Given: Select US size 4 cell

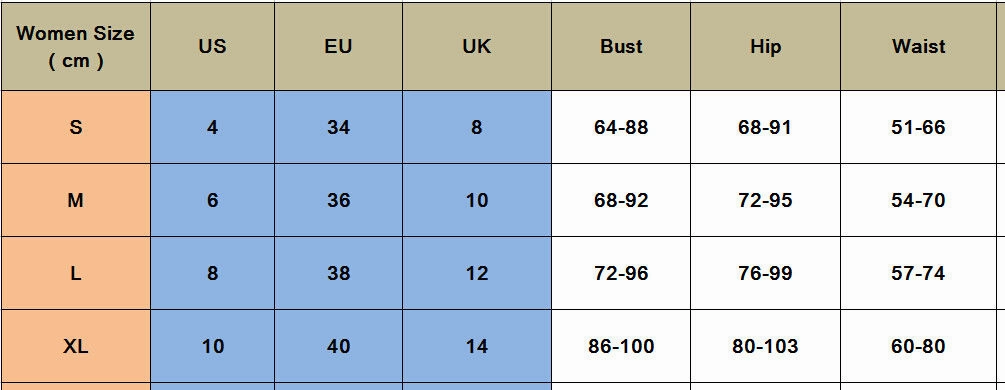Looking at the screenshot, I should click(x=212, y=127).
